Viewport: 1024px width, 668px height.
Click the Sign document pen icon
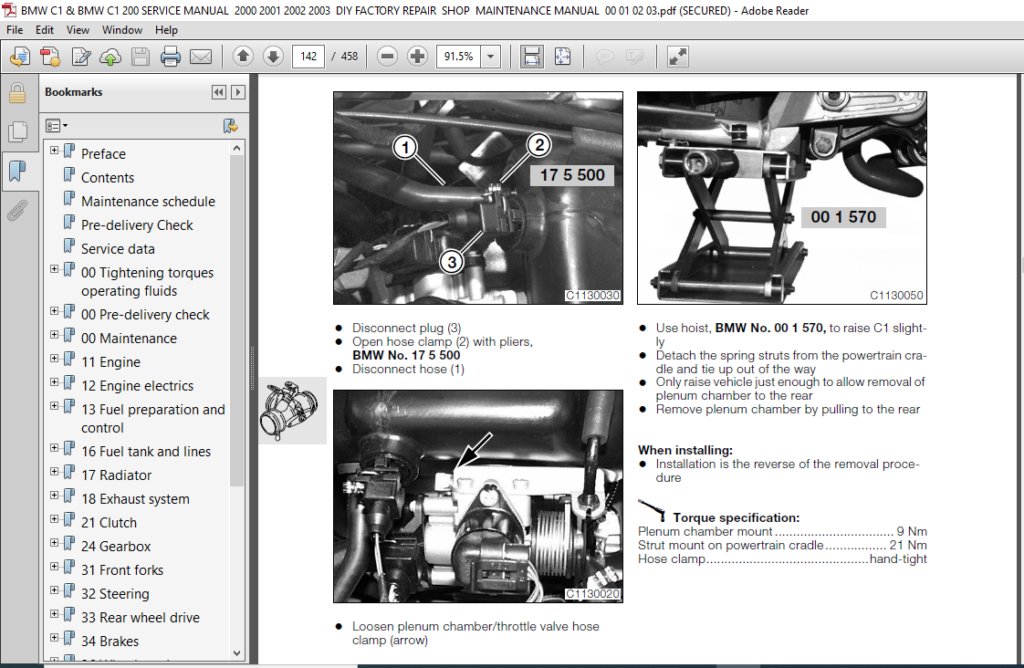click(x=81, y=57)
